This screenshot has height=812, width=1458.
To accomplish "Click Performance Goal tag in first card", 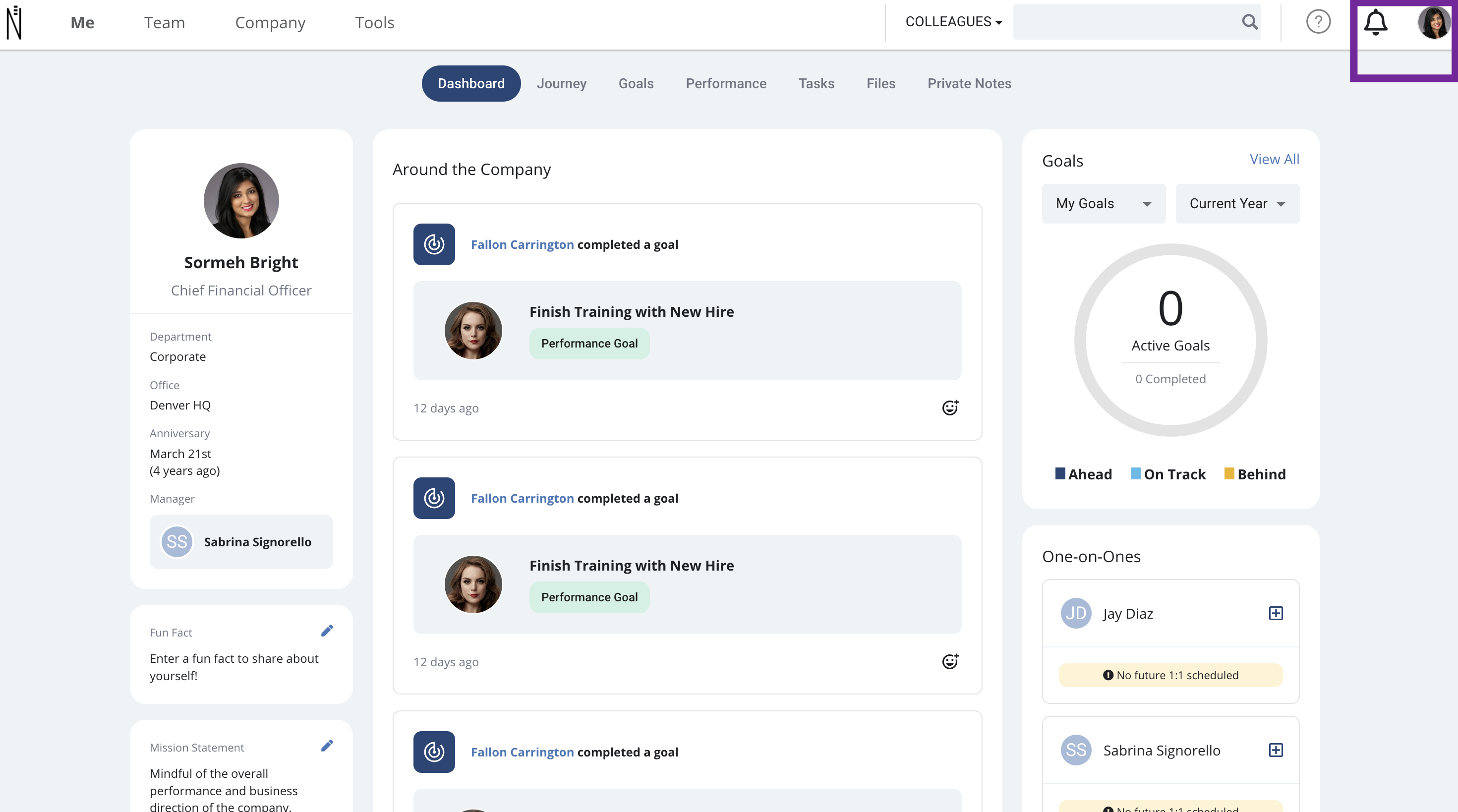I will (589, 343).
